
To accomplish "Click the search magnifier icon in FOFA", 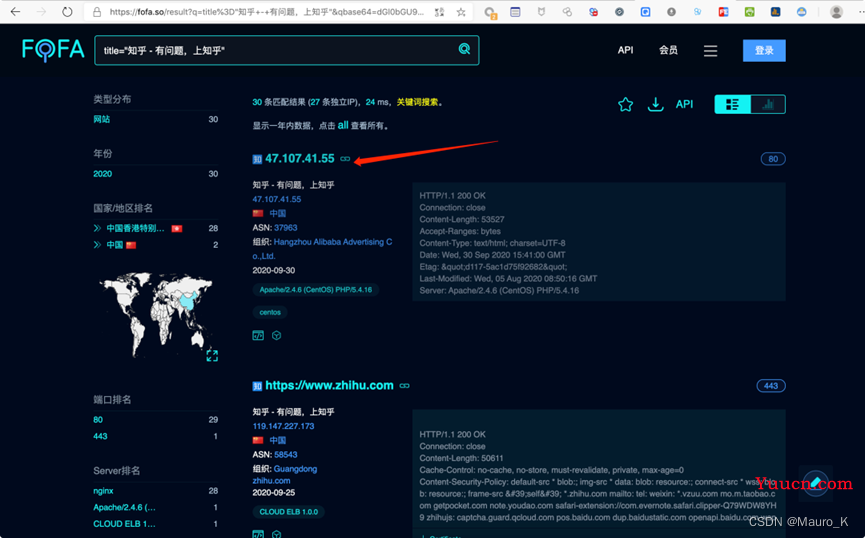I will (x=464, y=49).
